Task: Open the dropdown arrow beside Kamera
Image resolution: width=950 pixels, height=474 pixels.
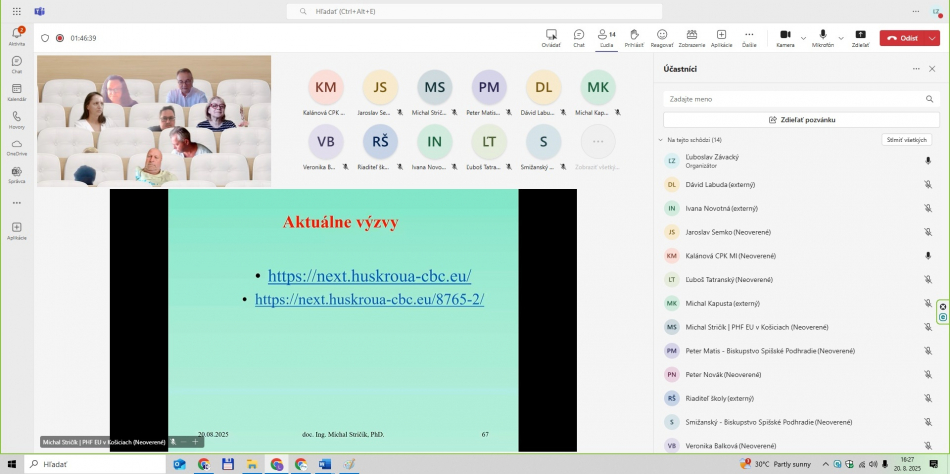Action: pyautogui.click(x=803, y=38)
